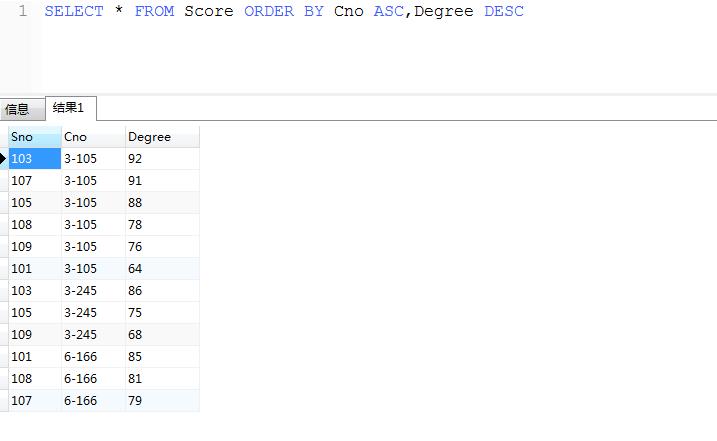The image size is (717, 441).
Task: Select the 结果1 tab
Action: click(71, 108)
